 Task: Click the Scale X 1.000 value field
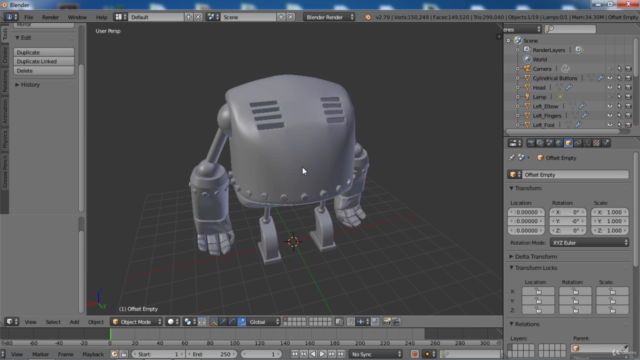tap(610, 212)
